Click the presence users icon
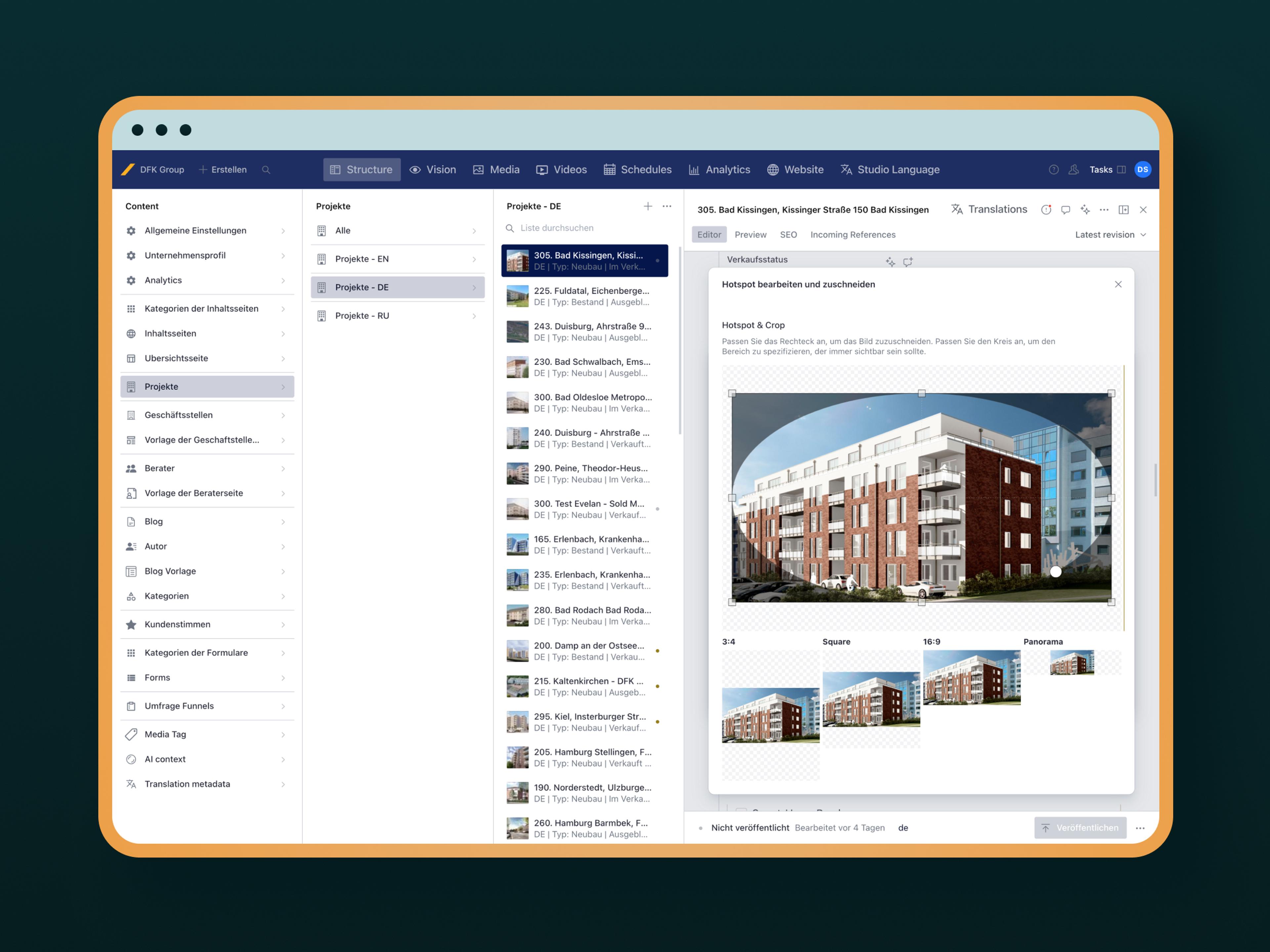This screenshot has width=1270, height=952. (1074, 170)
